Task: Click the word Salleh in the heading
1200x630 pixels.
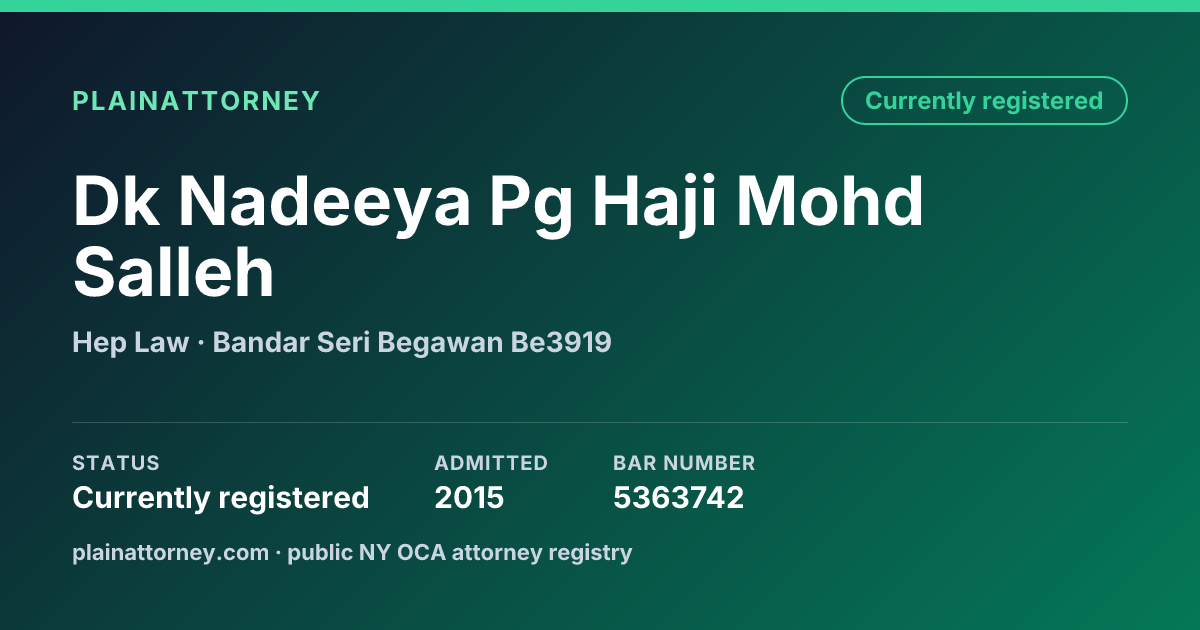Action: [x=173, y=273]
